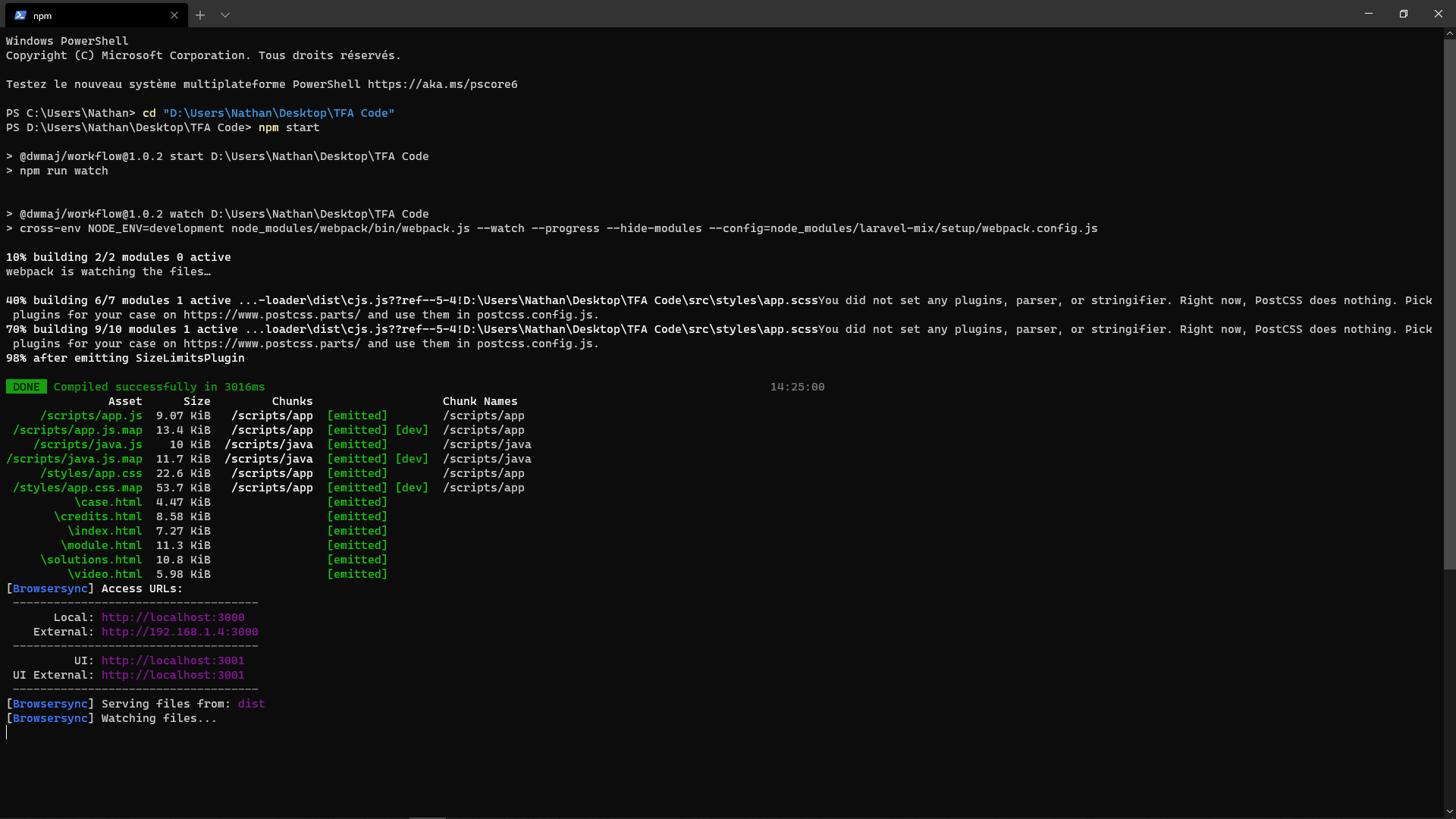The width and height of the screenshot is (1456, 819).
Task: Click the '10% building 2/2 modules' line
Action: [118, 257]
